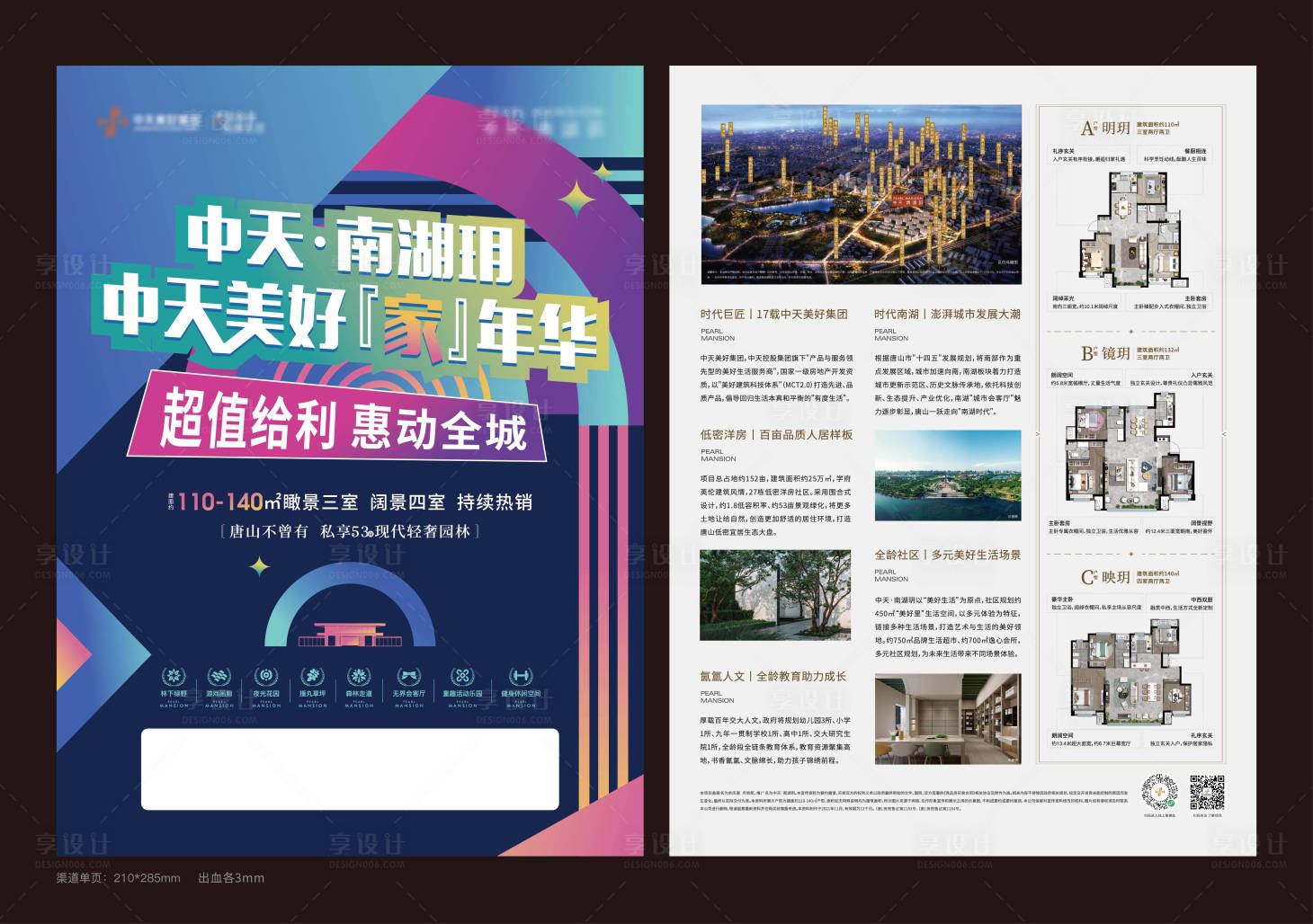Click the 游戏画廊 waves icon
The image size is (1313, 924).
tap(219, 675)
